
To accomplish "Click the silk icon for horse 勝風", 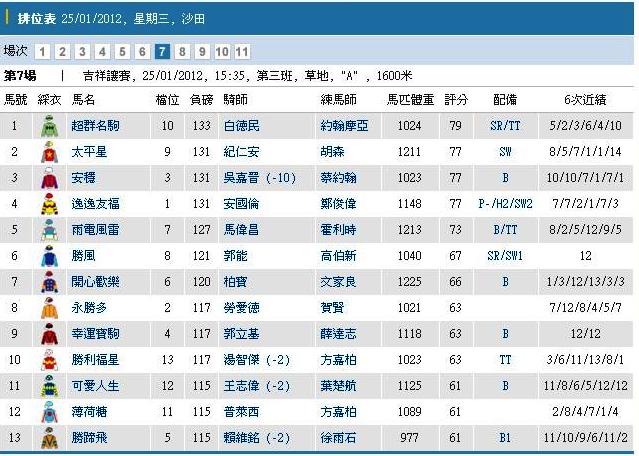I will (x=49, y=257).
